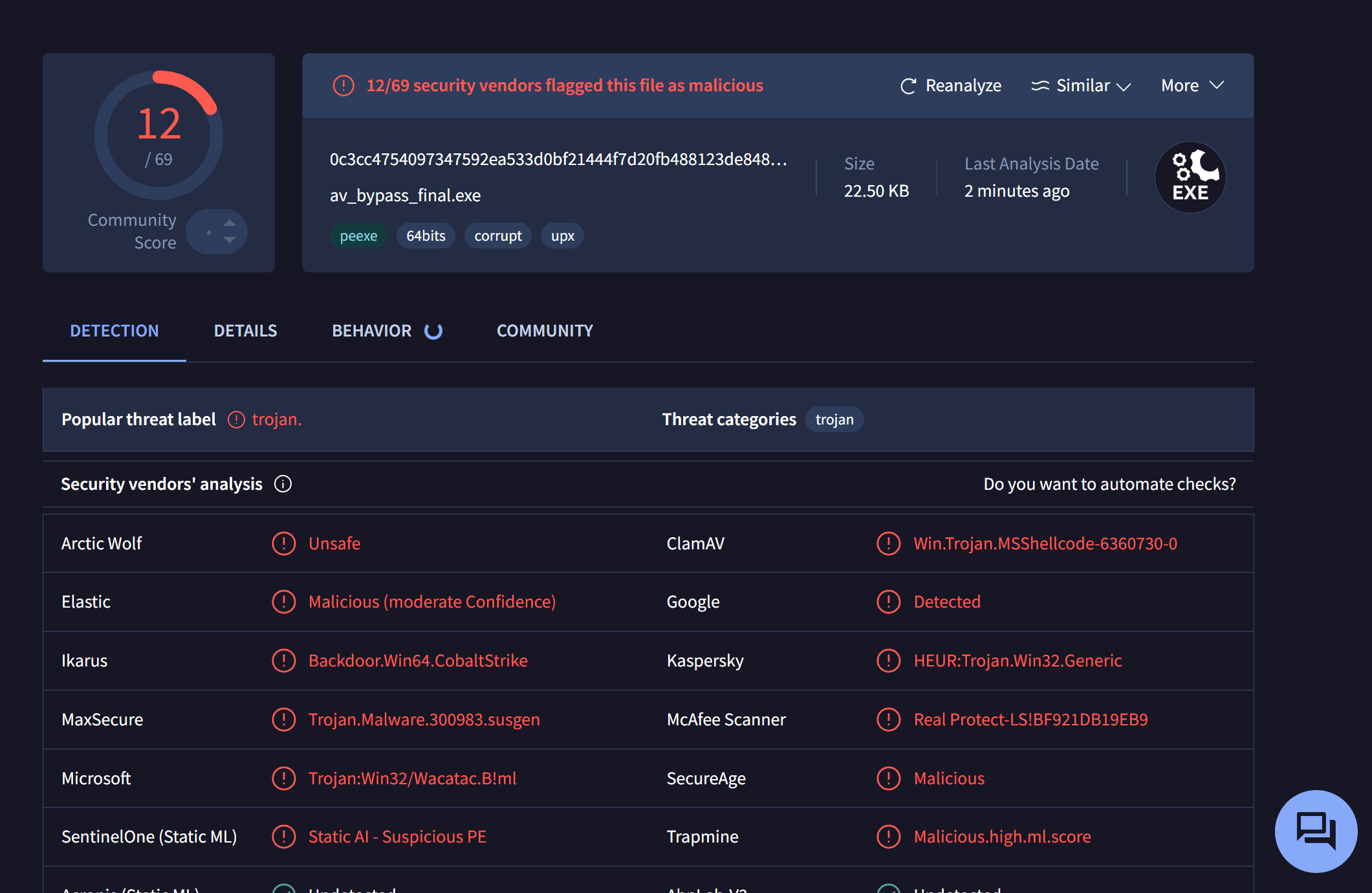The width and height of the screenshot is (1372, 893).
Task: Click the trojan threat category chip
Action: pos(834,420)
